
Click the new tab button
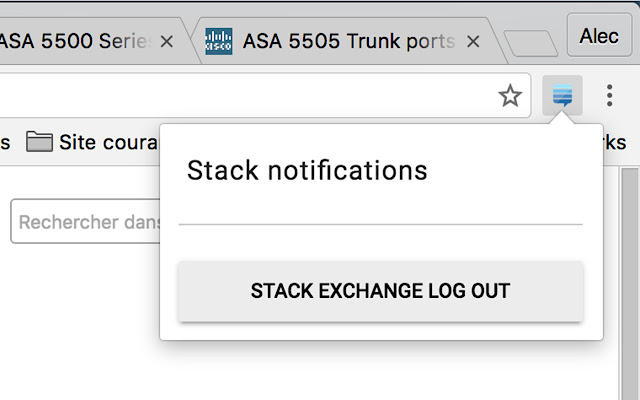tap(530, 43)
